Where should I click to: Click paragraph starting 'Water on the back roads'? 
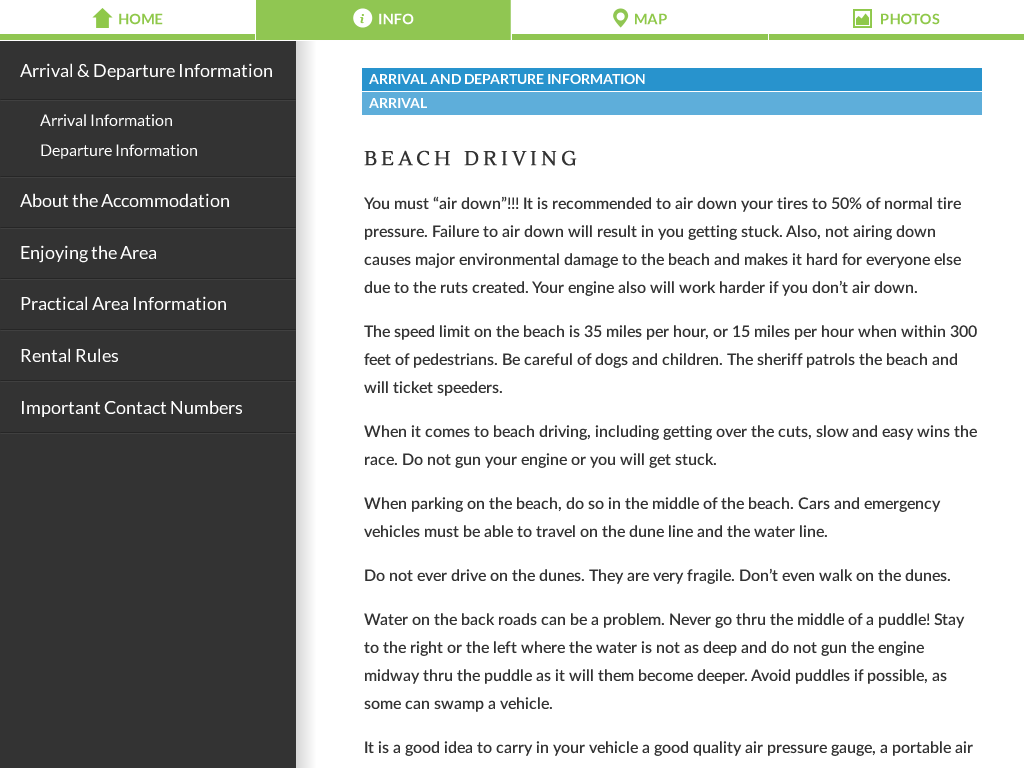tap(664, 662)
